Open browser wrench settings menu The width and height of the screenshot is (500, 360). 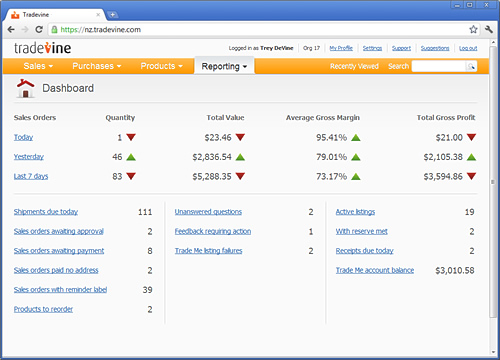[x=489, y=29]
